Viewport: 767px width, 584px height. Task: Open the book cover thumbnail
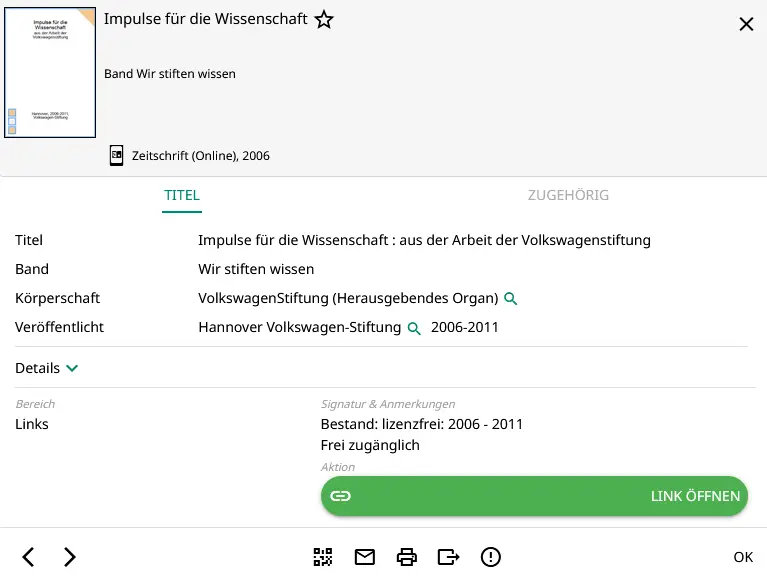coord(50,72)
